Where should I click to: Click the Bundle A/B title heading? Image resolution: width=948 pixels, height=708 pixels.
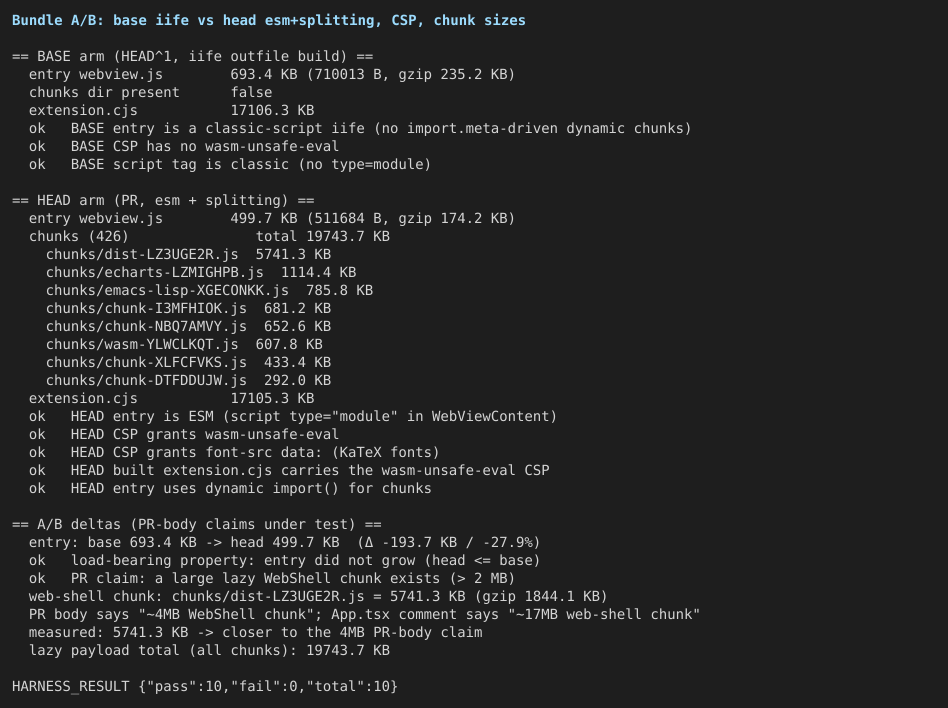tap(268, 21)
